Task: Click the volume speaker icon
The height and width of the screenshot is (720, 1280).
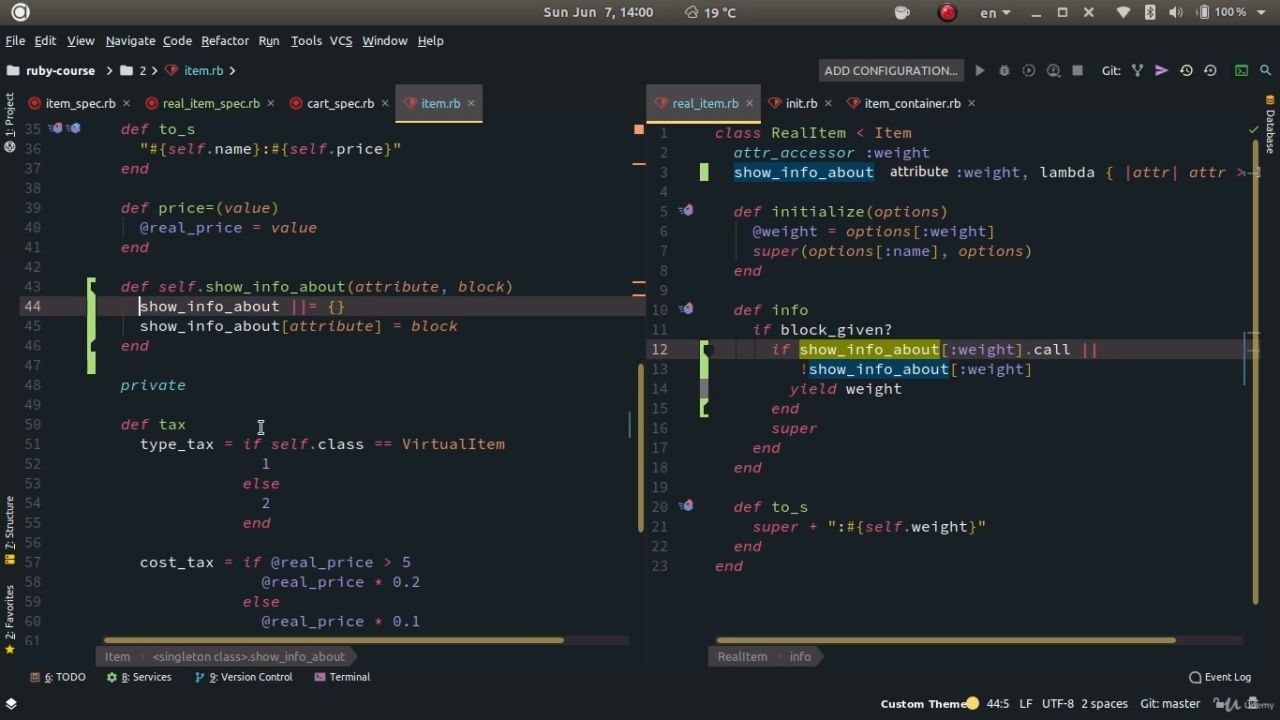Action: (x=1176, y=13)
